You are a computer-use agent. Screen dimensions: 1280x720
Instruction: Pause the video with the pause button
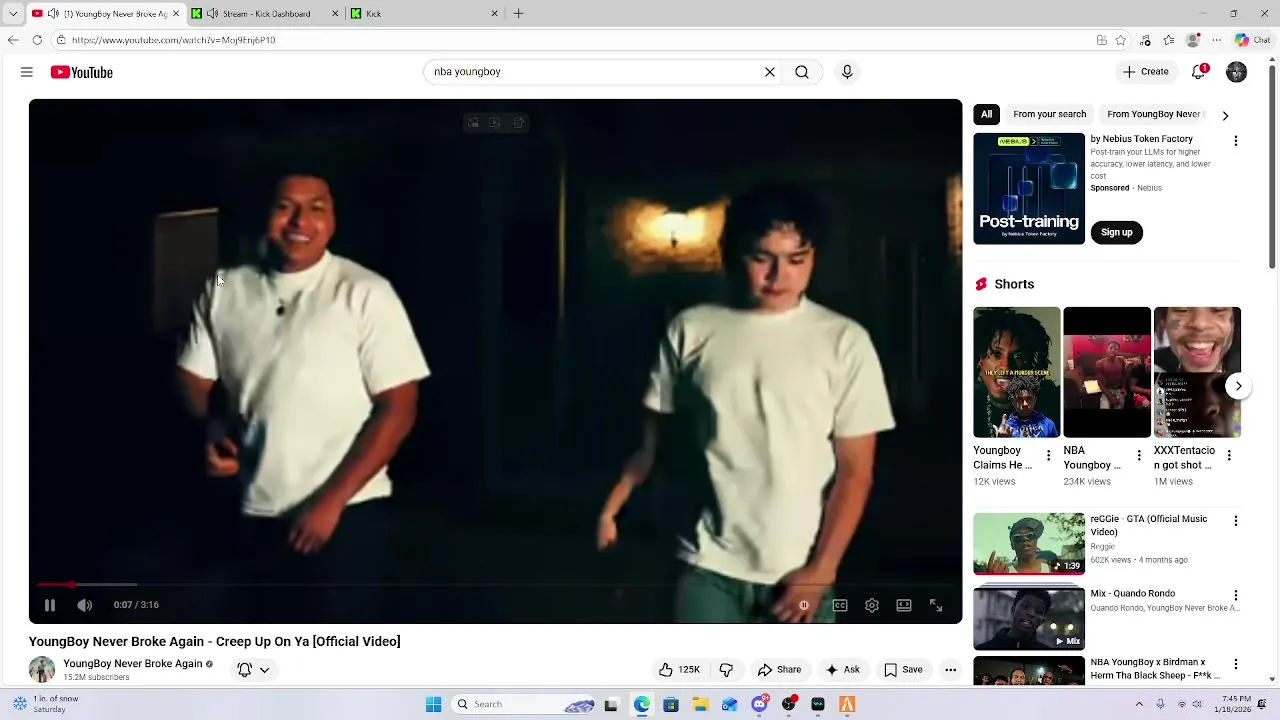(50, 605)
